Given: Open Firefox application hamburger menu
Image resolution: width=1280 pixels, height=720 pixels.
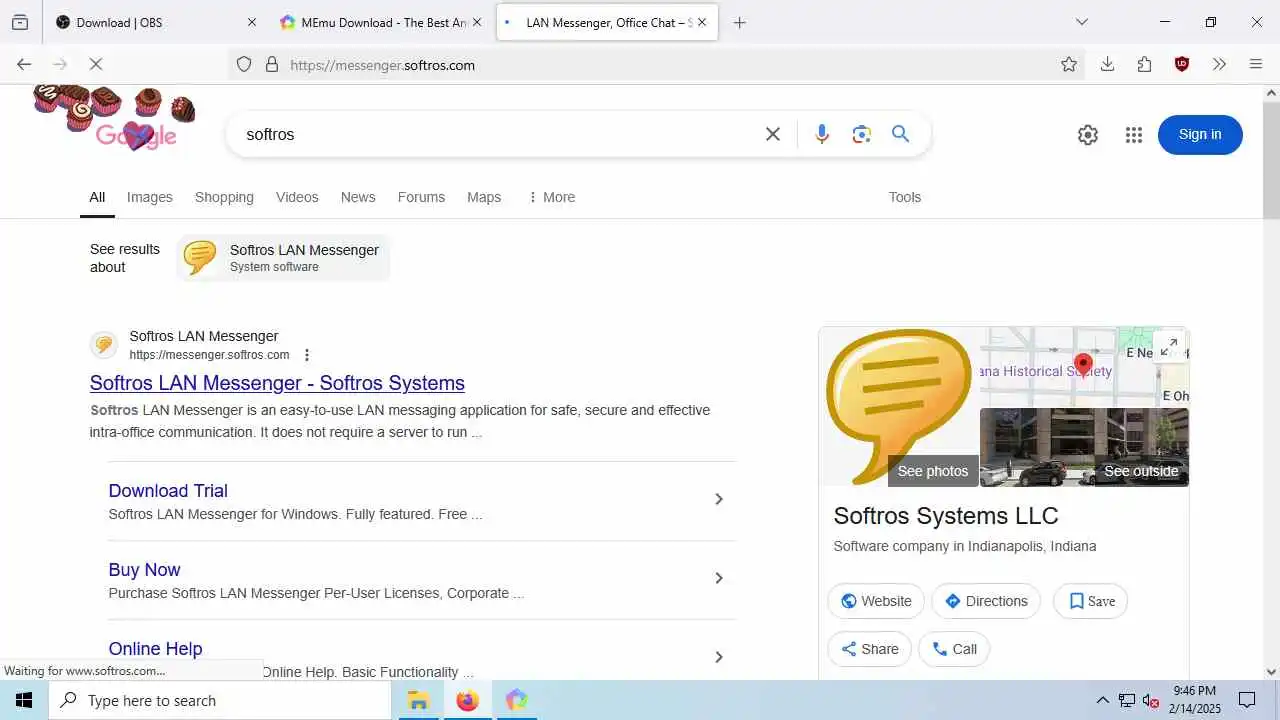Looking at the screenshot, I should pos(1256,64).
